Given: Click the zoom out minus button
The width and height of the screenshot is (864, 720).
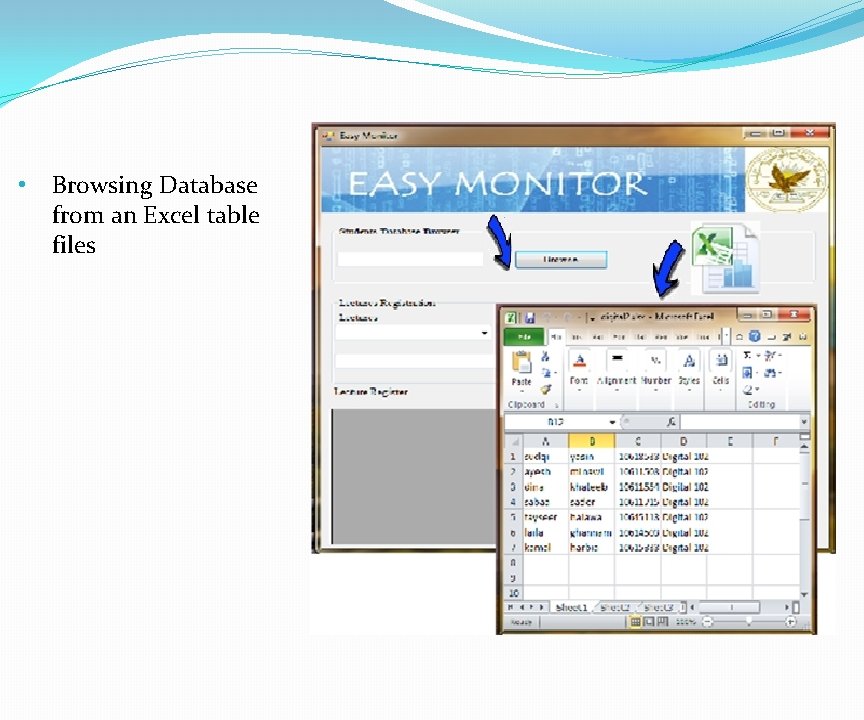Looking at the screenshot, I should click(708, 622).
